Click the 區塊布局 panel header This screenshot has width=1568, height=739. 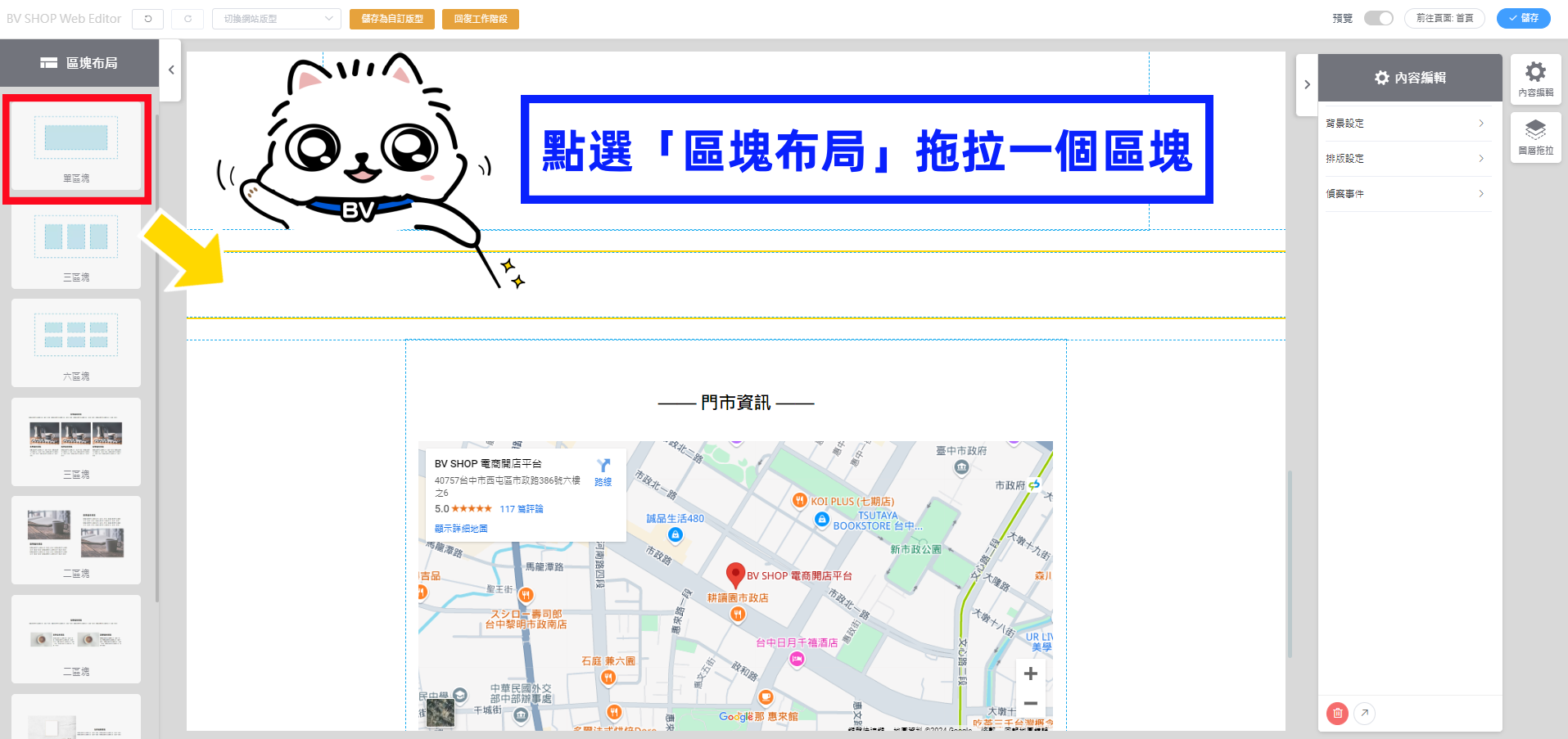(x=79, y=63)
